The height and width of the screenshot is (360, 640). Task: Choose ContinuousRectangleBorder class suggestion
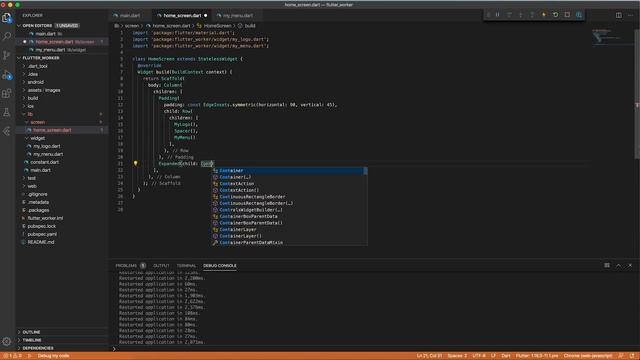[x=289, y=197]
